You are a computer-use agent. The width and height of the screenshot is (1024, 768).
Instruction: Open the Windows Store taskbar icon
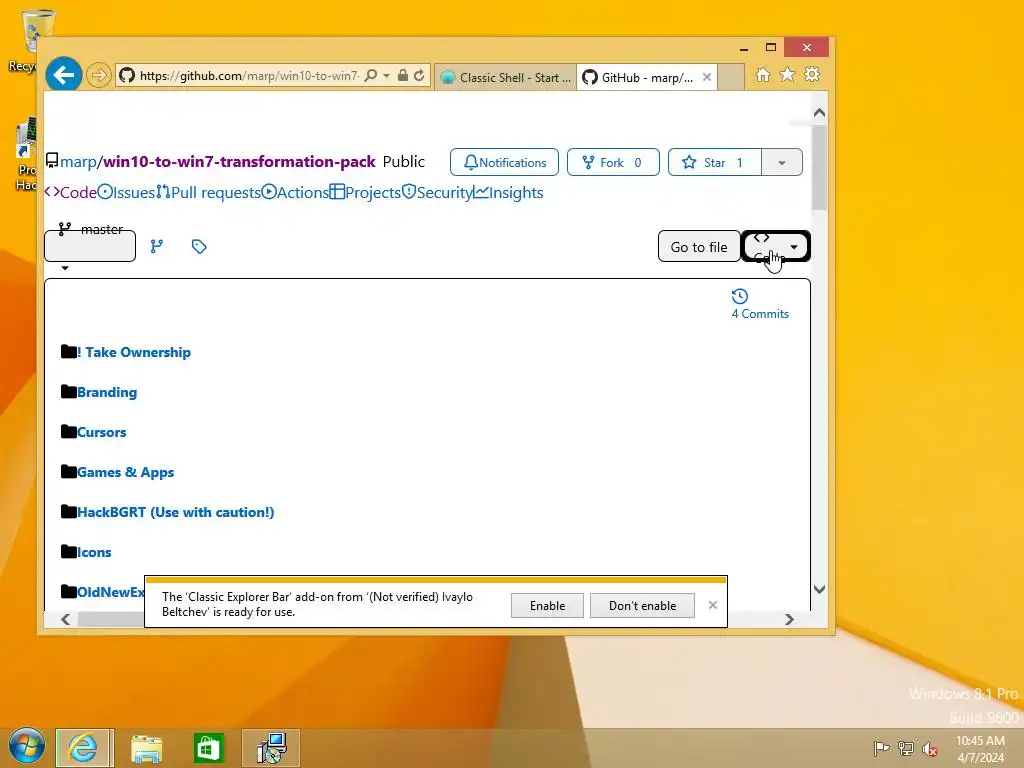[x=209, y=748]
